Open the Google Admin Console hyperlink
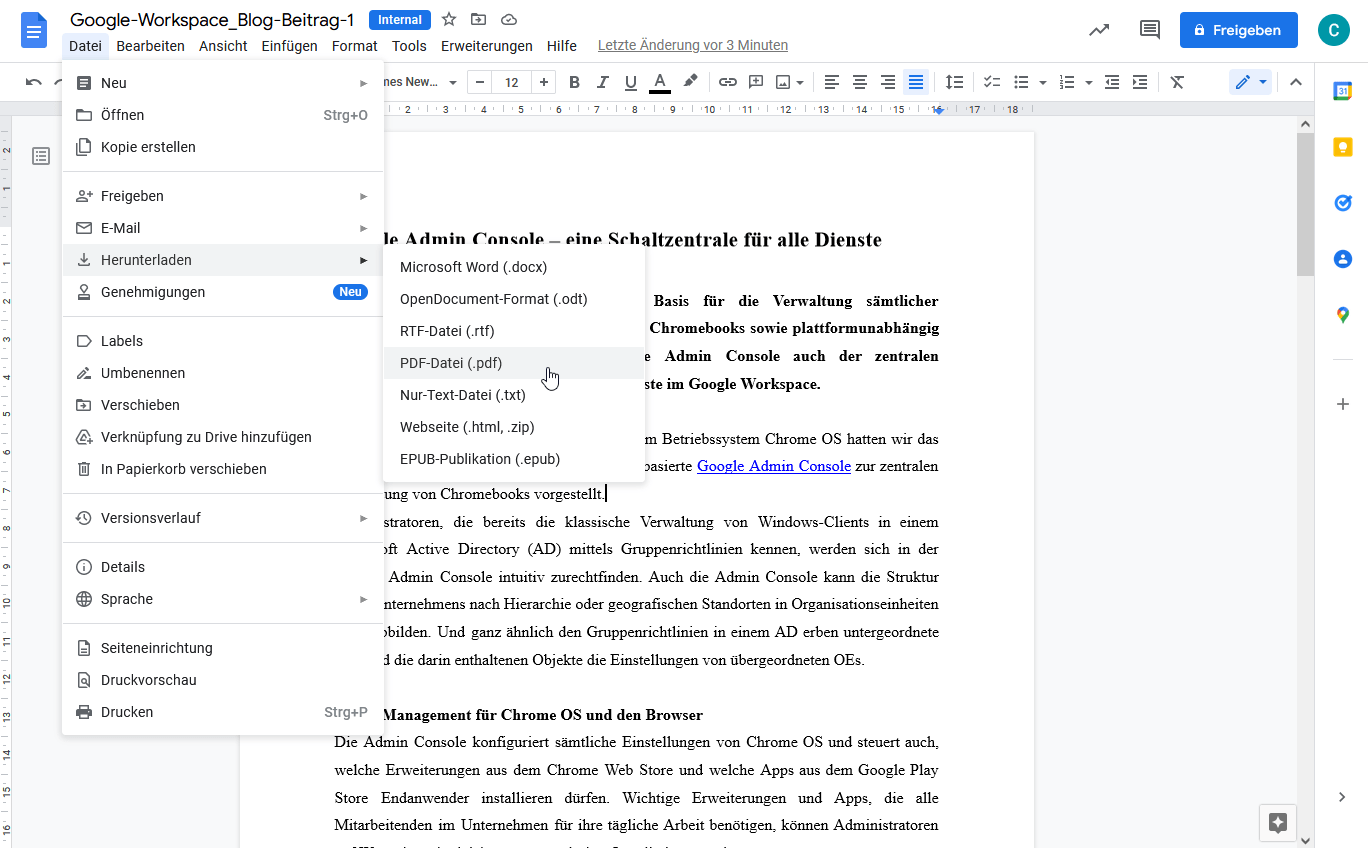Image resolution: width=1368 pixels, height=848 pixels. click(x=773, y=466)
